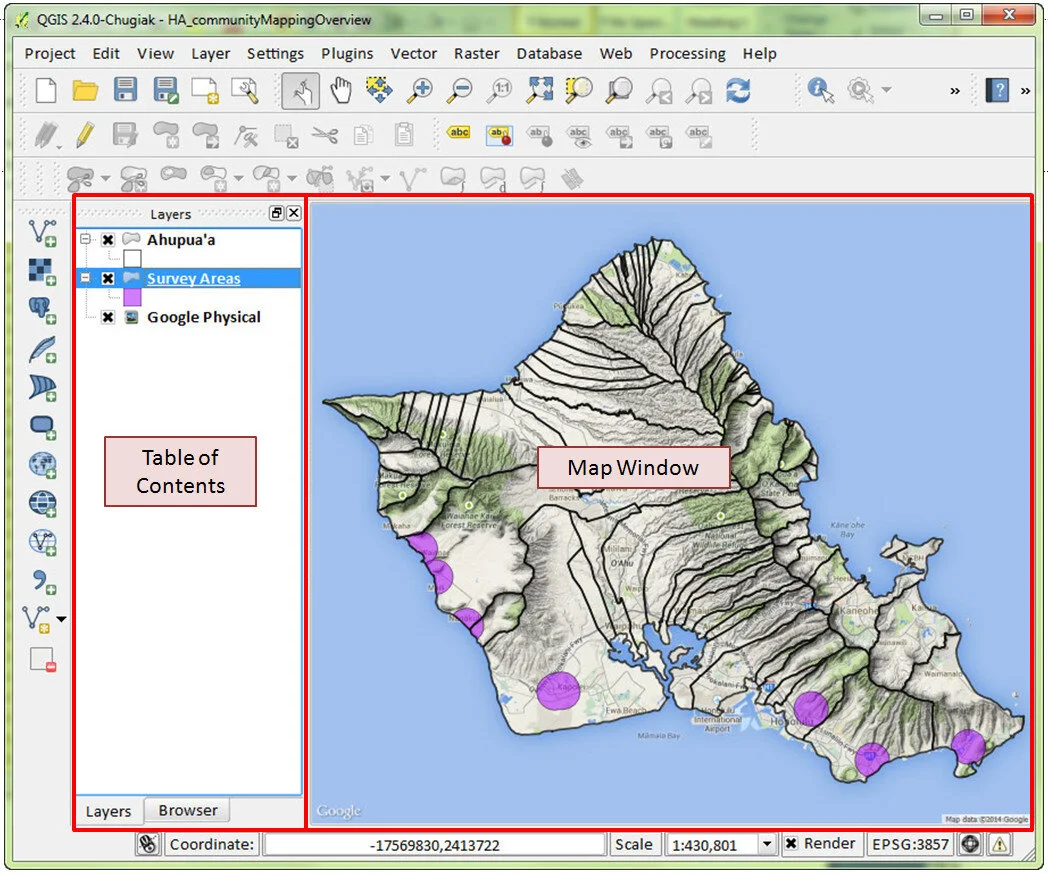The width and height of the screenshot is (1048, 875).
Task: Switch to the Browser tab
Action: click(187, 810)
